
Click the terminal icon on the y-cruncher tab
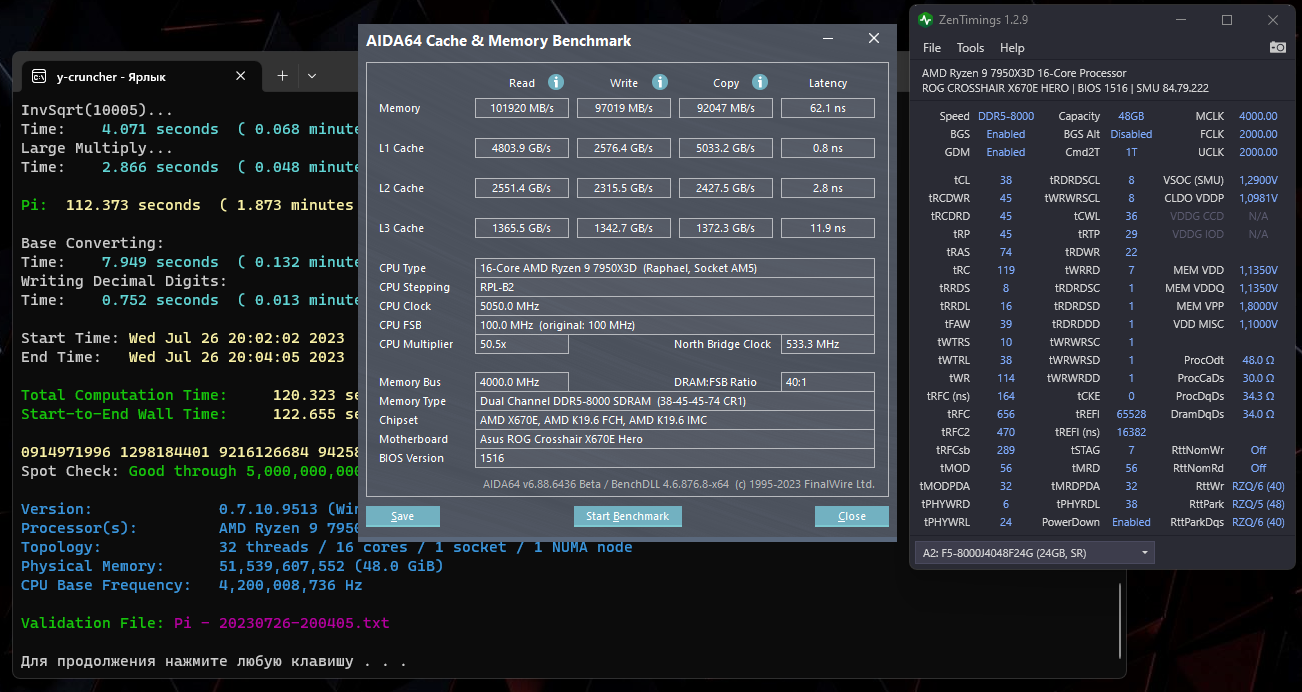[39, 76]
